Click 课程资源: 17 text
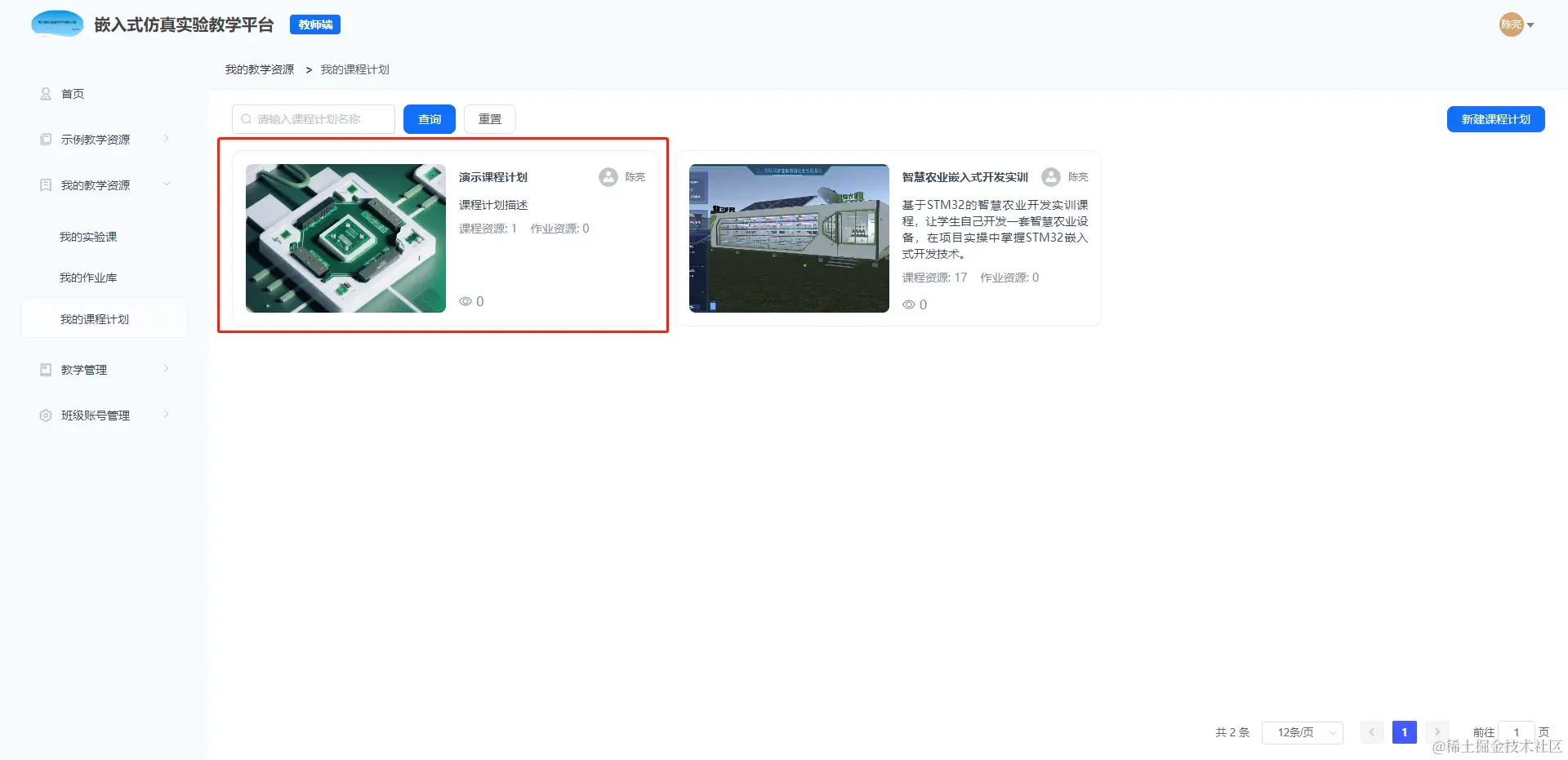The width and height of the screenshot is (1568, 760). [x=934, y=278]
